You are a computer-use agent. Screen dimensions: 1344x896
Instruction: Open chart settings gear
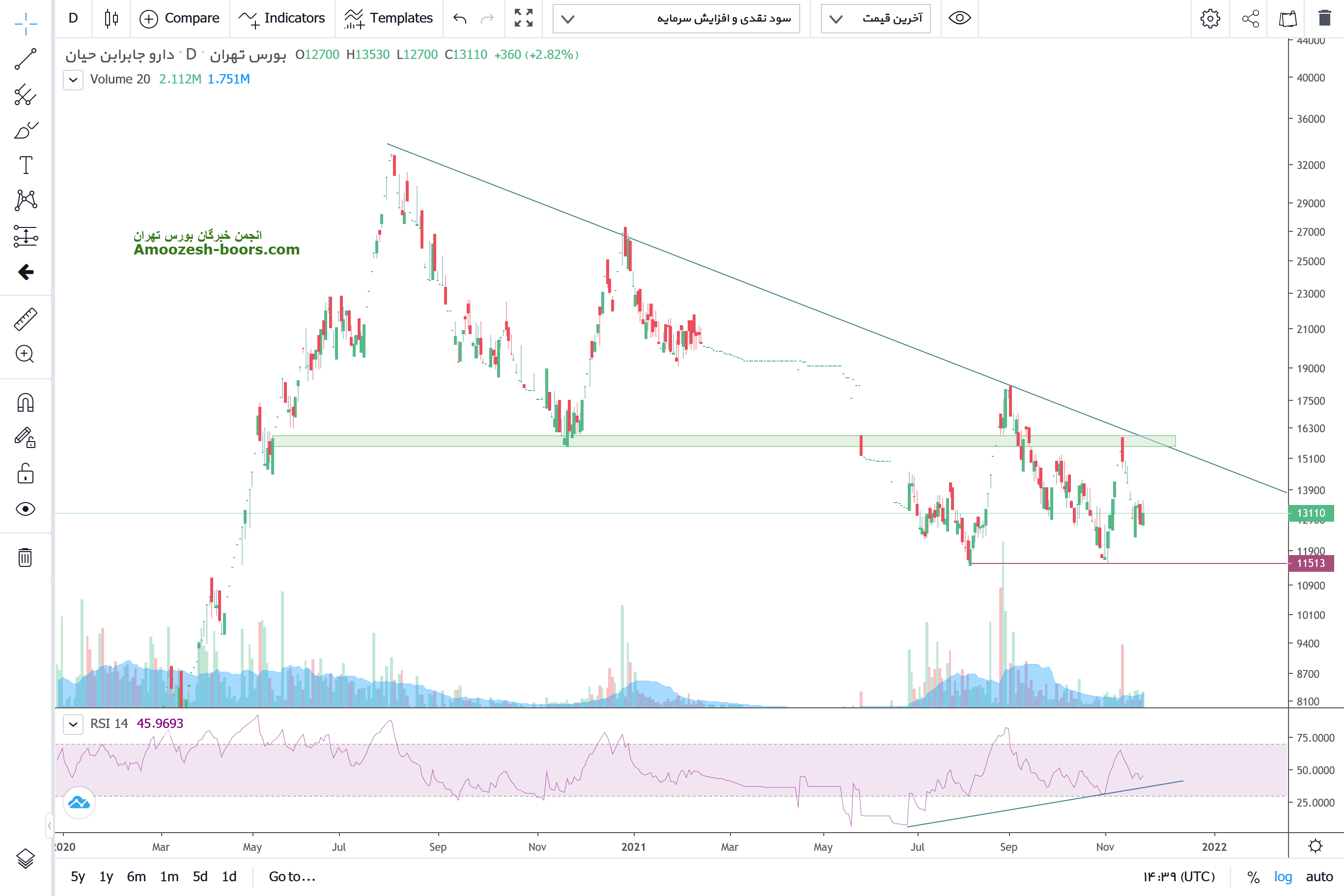tap(1210, 19)
